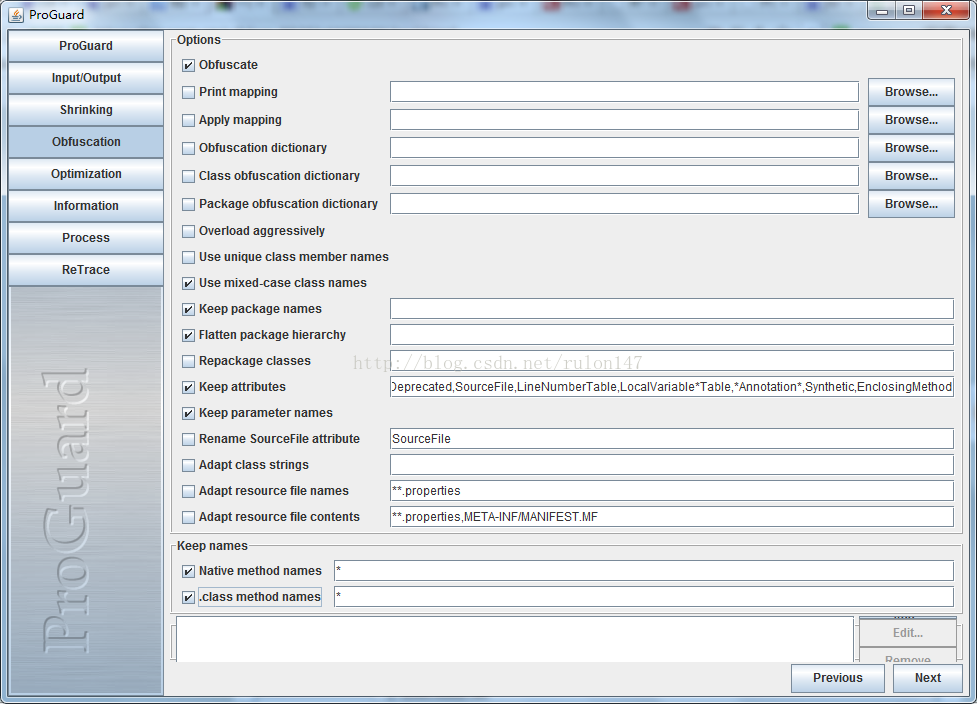Enable Use unique class member names
977x704 pixels.
click(x=188, y=257)
